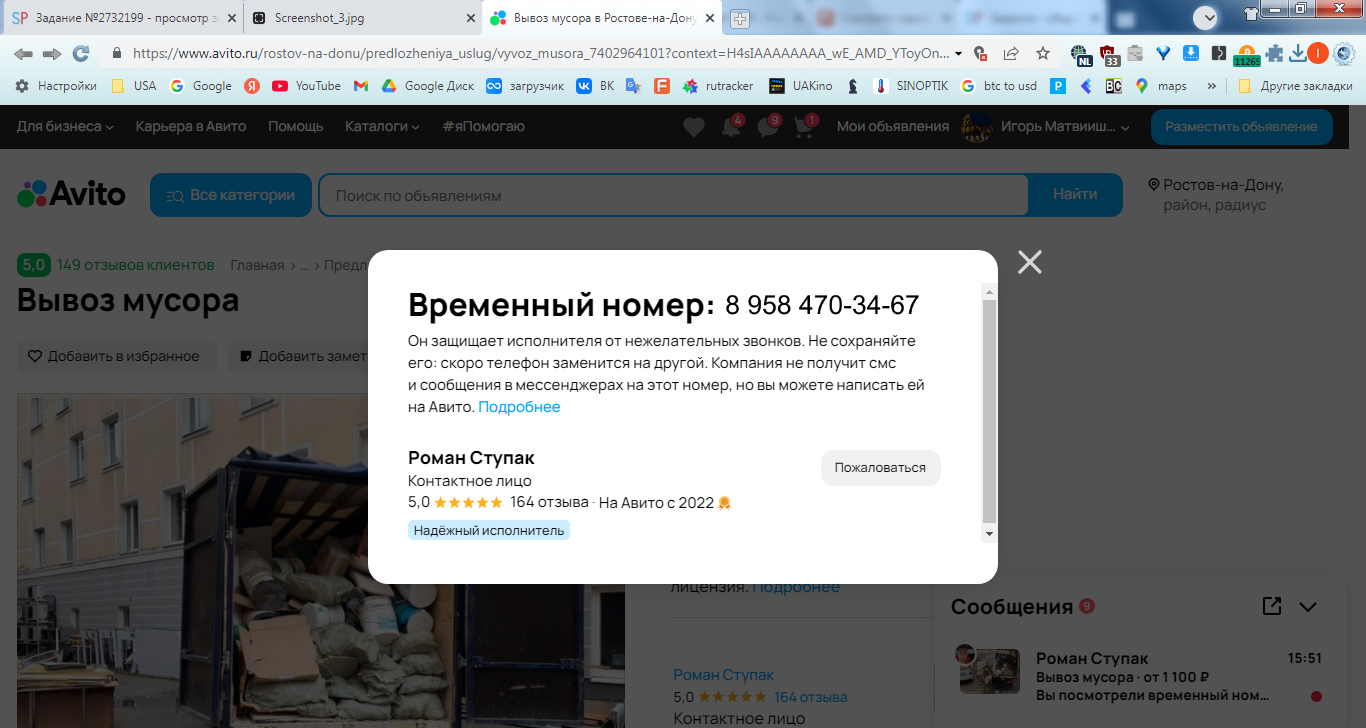This screenshot has height=728, width=1366.
Task: Open 149 отзывов клиентов link
Action: click(x=136, y=265)
